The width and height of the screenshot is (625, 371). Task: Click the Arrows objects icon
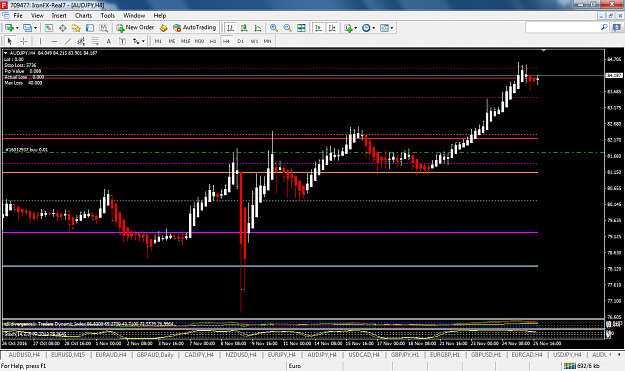click(136, 41)
